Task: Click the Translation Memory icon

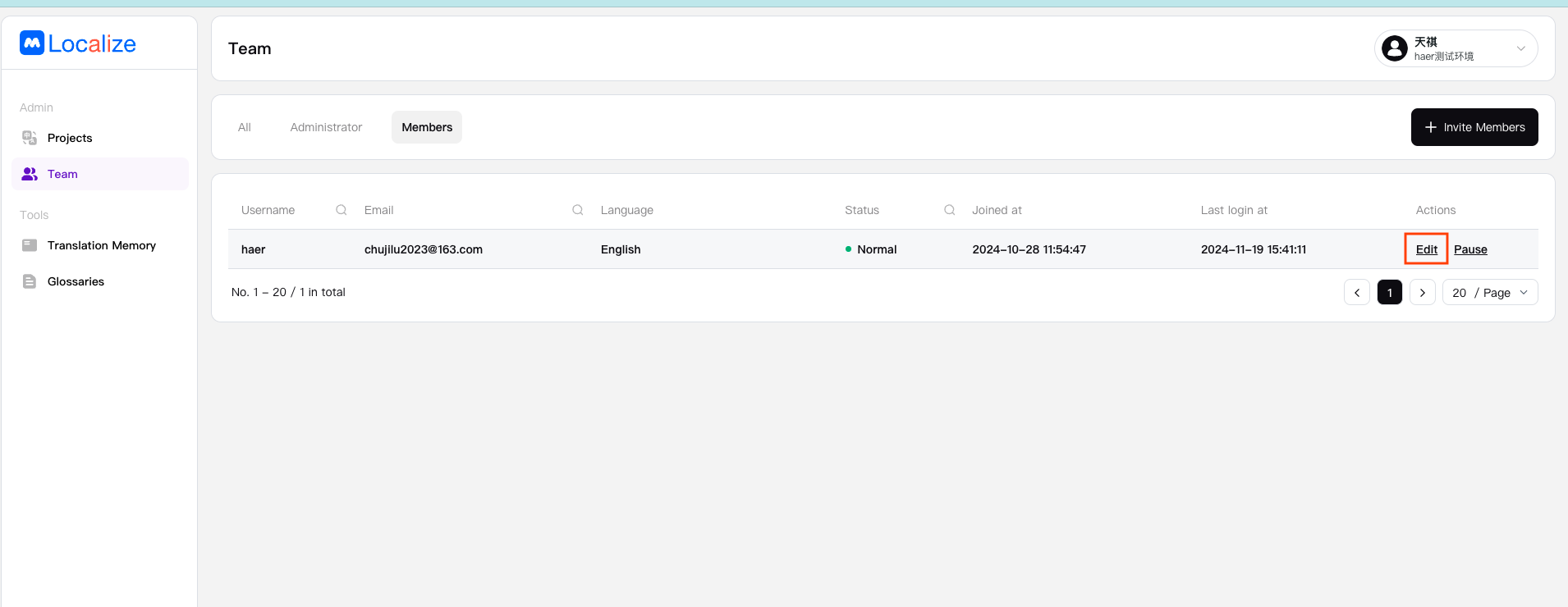Action: click(x=30, y=245)
